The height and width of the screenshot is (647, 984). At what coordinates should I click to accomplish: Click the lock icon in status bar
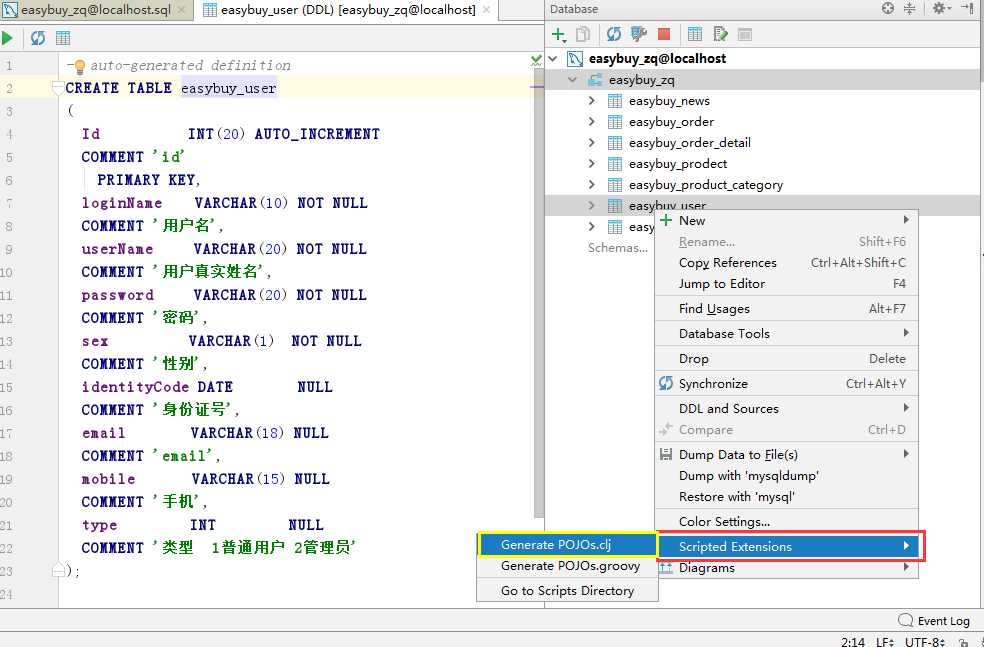tap(963, 643)
